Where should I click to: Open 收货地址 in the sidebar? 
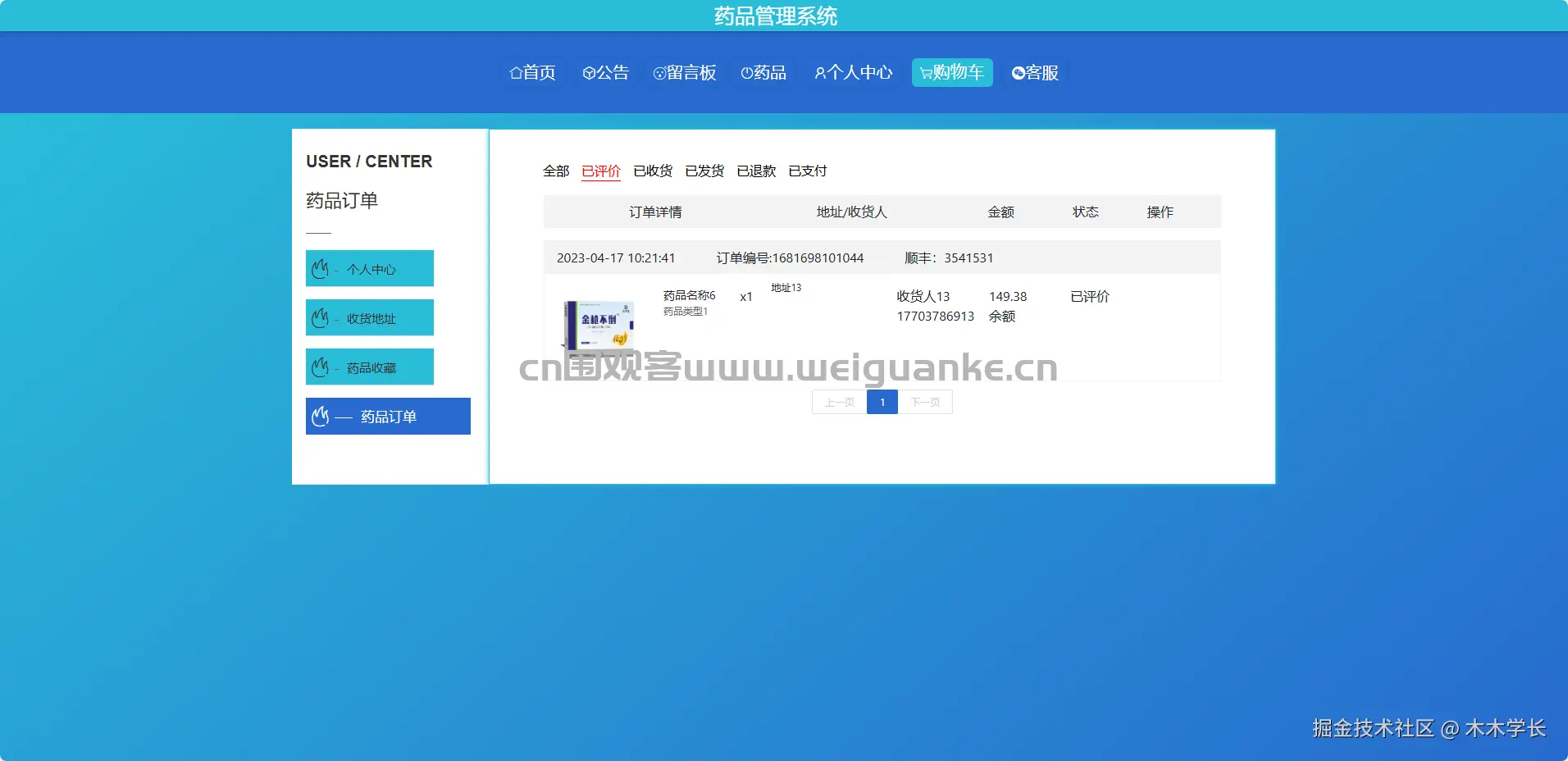(370, 317)
